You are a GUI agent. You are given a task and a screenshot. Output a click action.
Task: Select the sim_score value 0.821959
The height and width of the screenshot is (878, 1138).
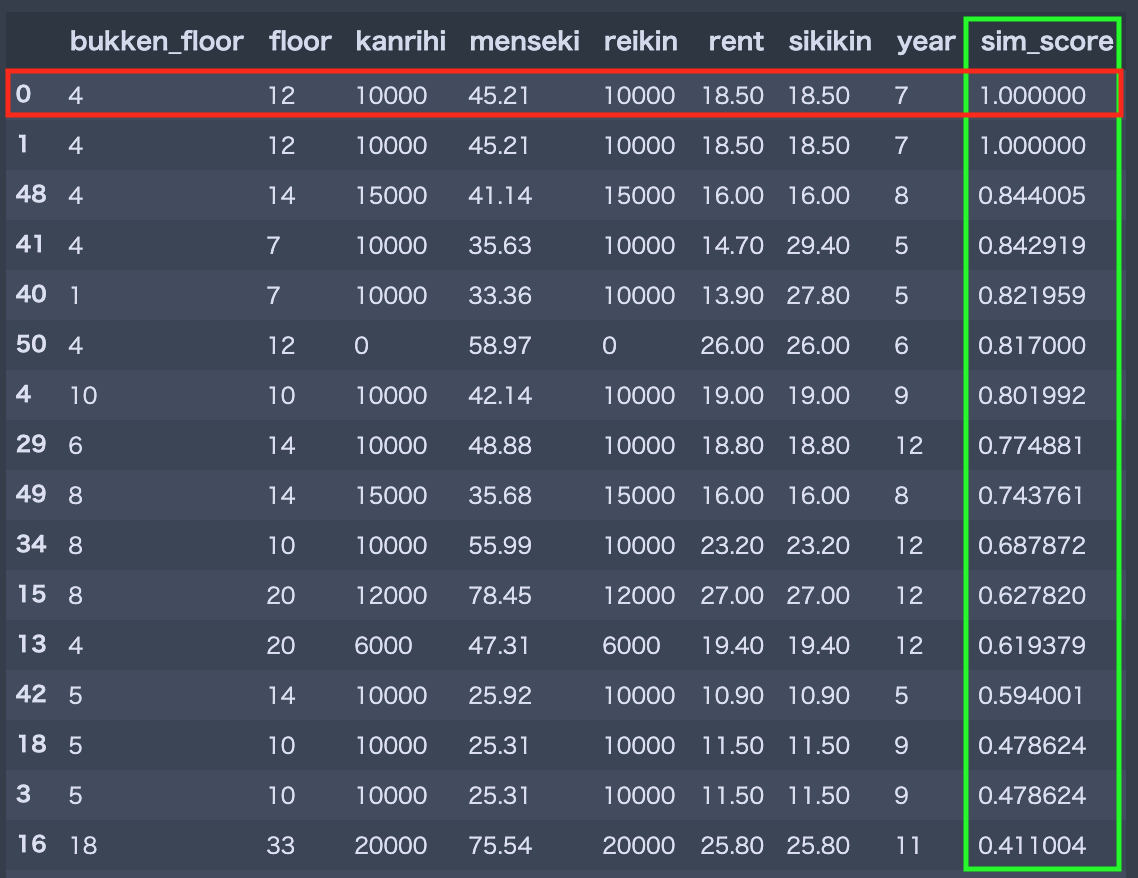pos(1031,295)
